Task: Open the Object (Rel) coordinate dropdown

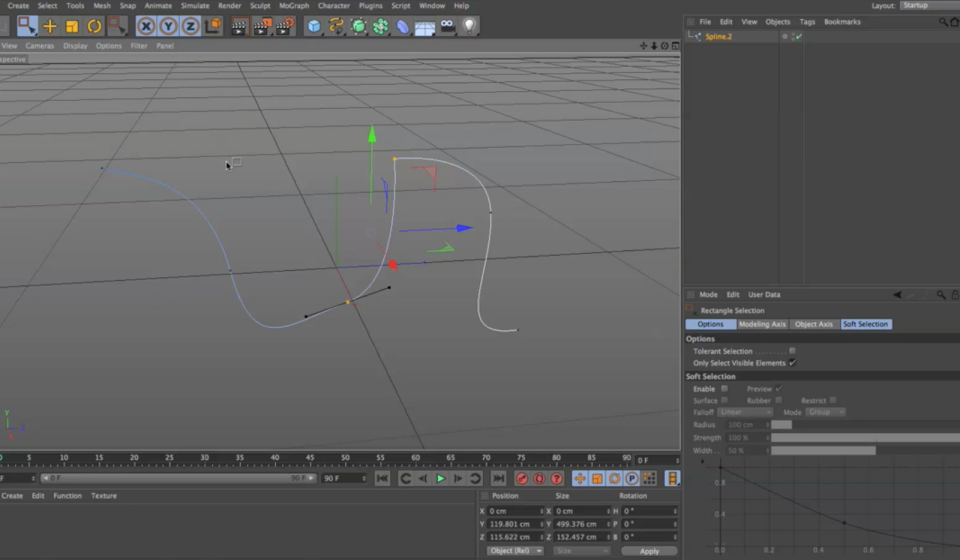Action: coord(515,551)
